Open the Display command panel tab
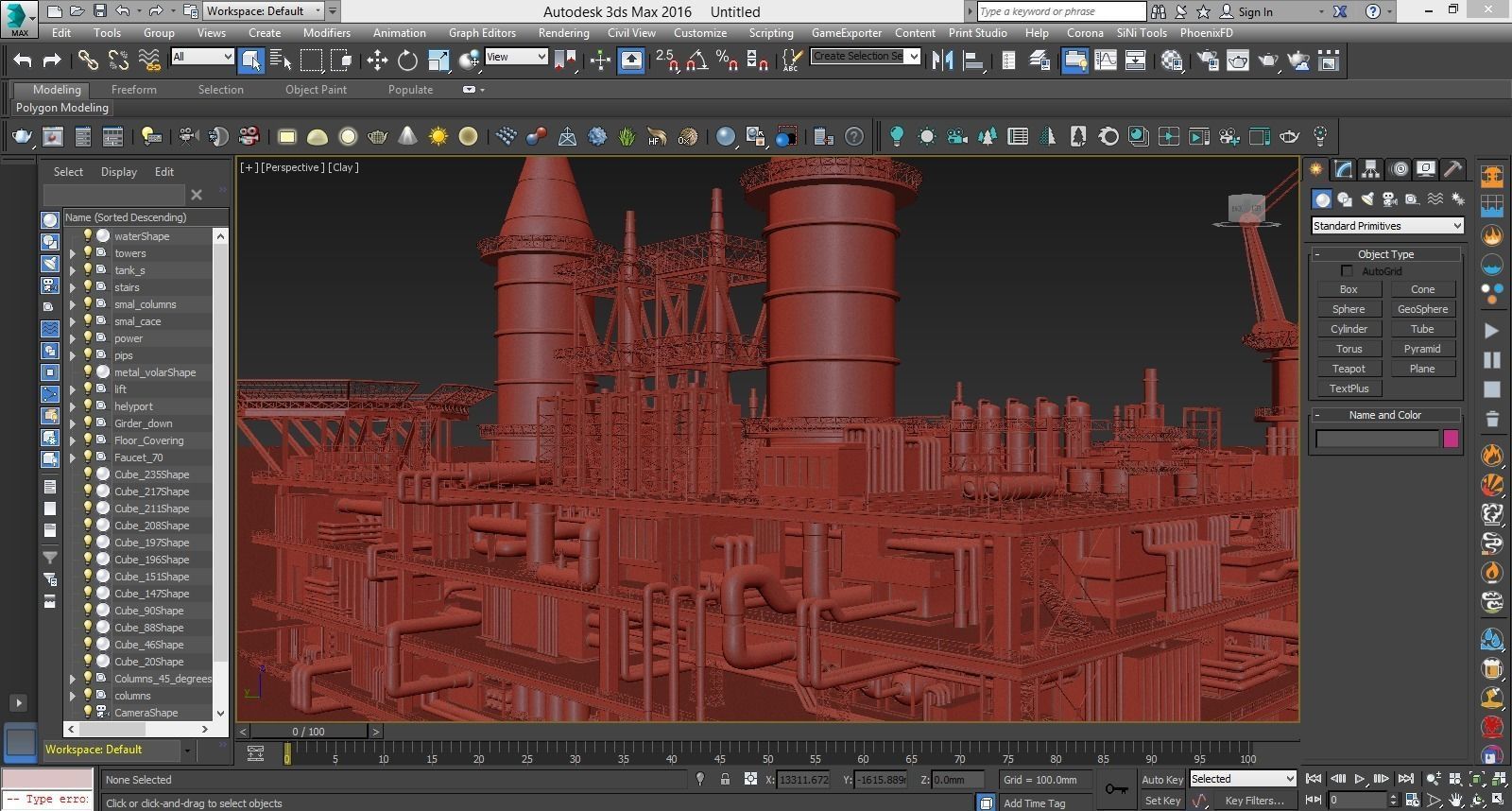Viewport: 1512px width, 811px height. click(1426, 169)
